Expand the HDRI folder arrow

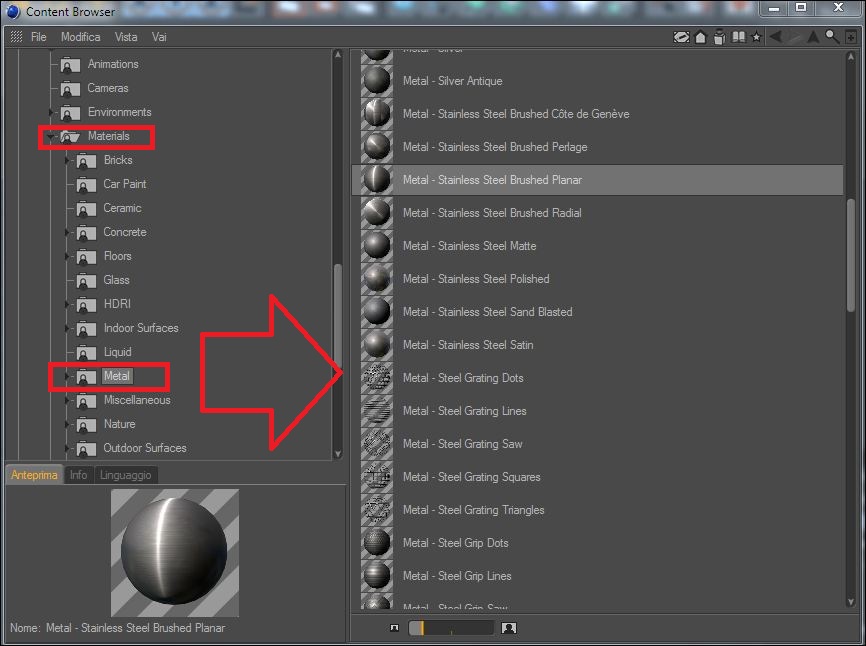67,304
